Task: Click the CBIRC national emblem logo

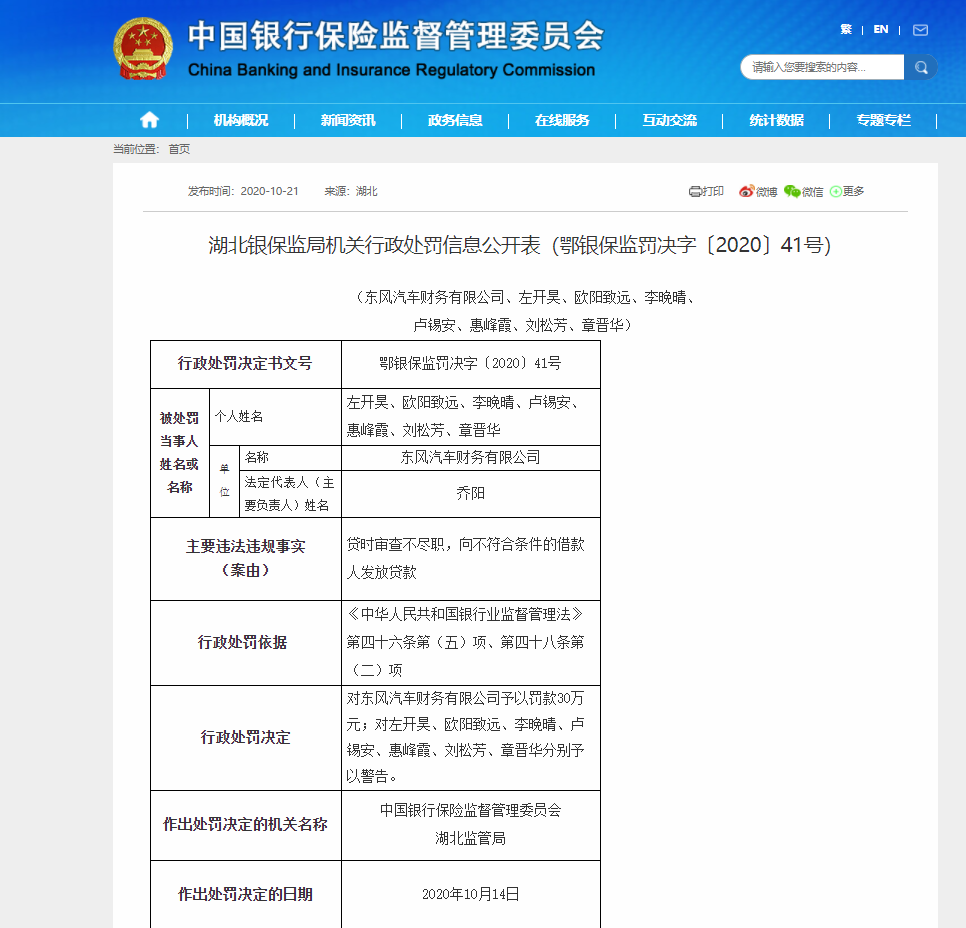Action: pyautogui.click(x=143, y=49)
